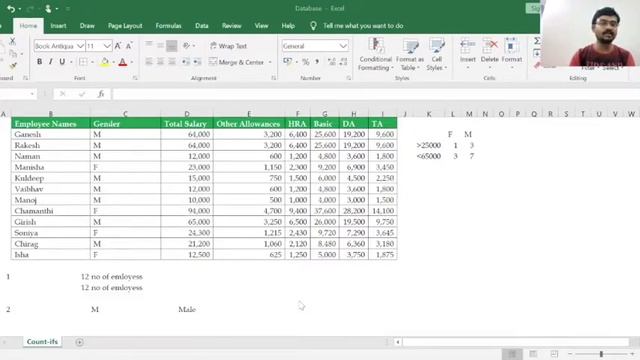Open the Format cells menu

click(x=511, y=53)
